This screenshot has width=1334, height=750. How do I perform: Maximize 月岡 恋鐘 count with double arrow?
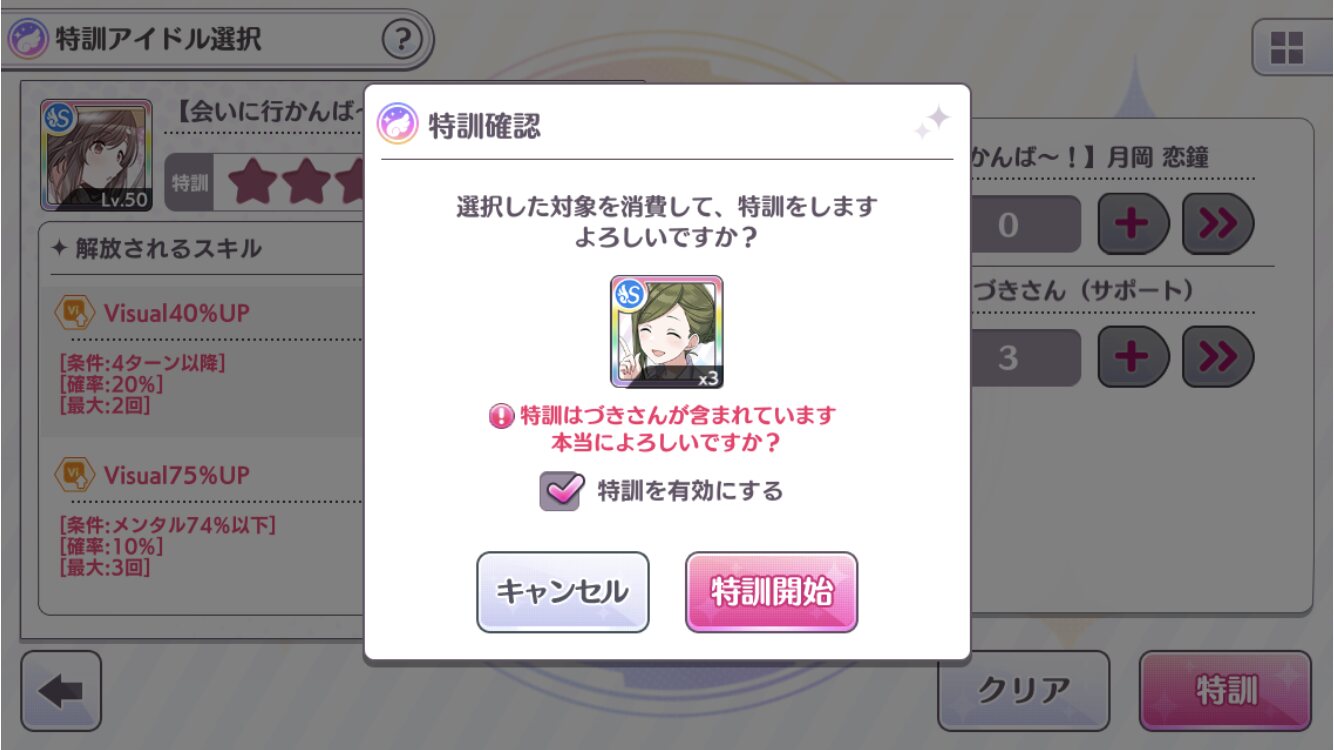(1218, 224)
